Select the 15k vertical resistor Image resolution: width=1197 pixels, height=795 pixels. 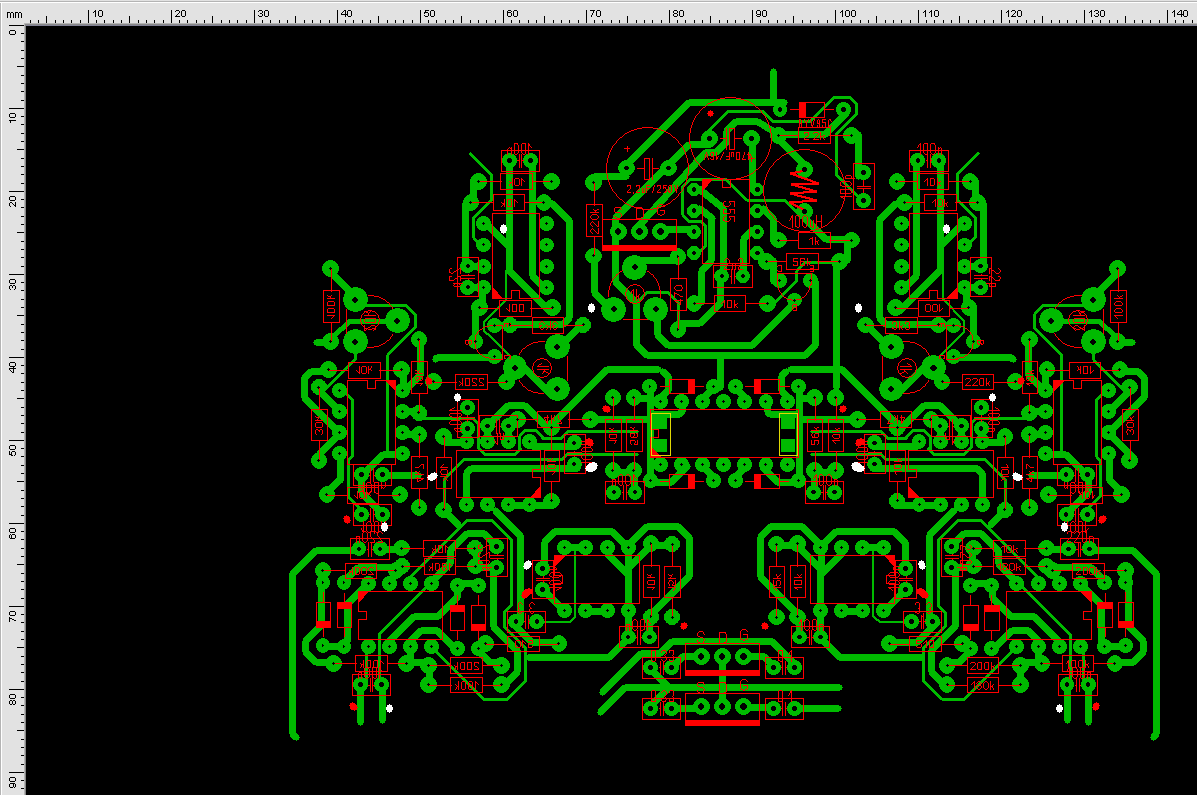click(x=776, y=583)
